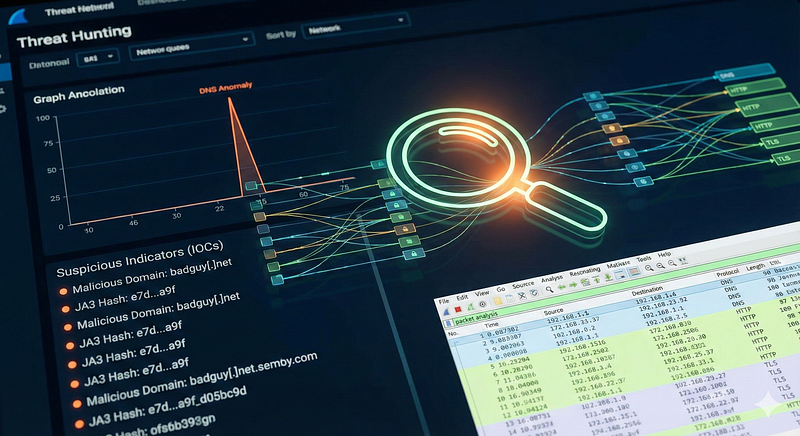
Task: Open the Edit menu in packet window
Action: pyautogui.click(x=462, y=297)
